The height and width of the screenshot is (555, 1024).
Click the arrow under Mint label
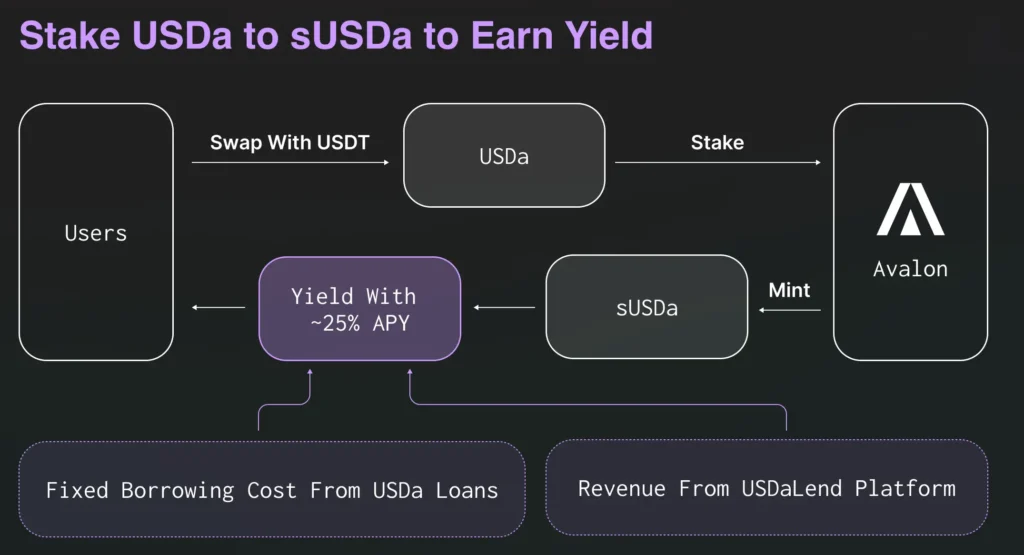pos(790,309)
